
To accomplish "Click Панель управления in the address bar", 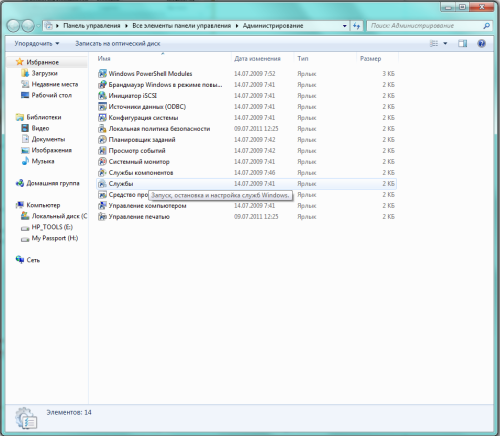I will pos(92,26).
